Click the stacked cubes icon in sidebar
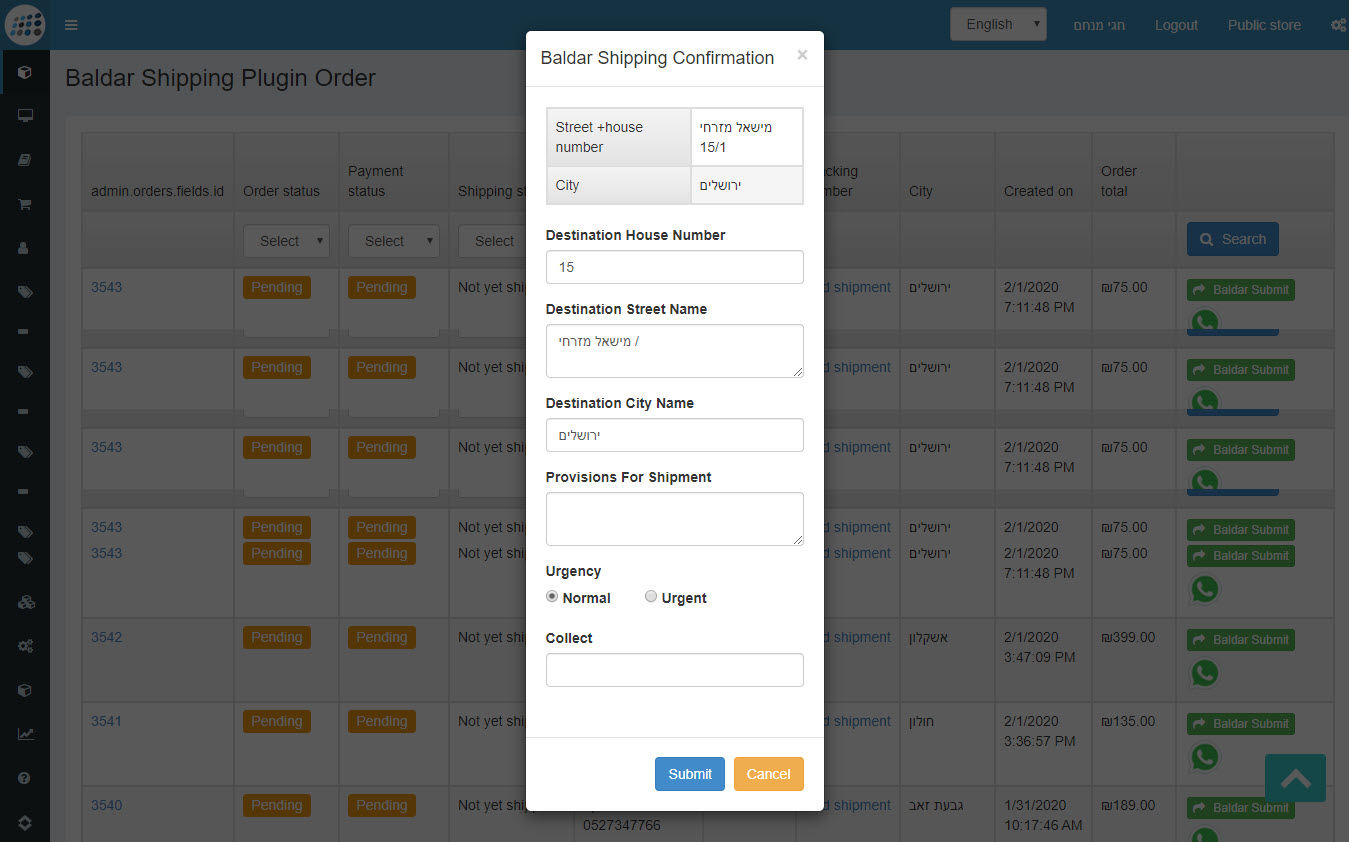This screenshot has width=1349, height=842. tap(25, 602)
